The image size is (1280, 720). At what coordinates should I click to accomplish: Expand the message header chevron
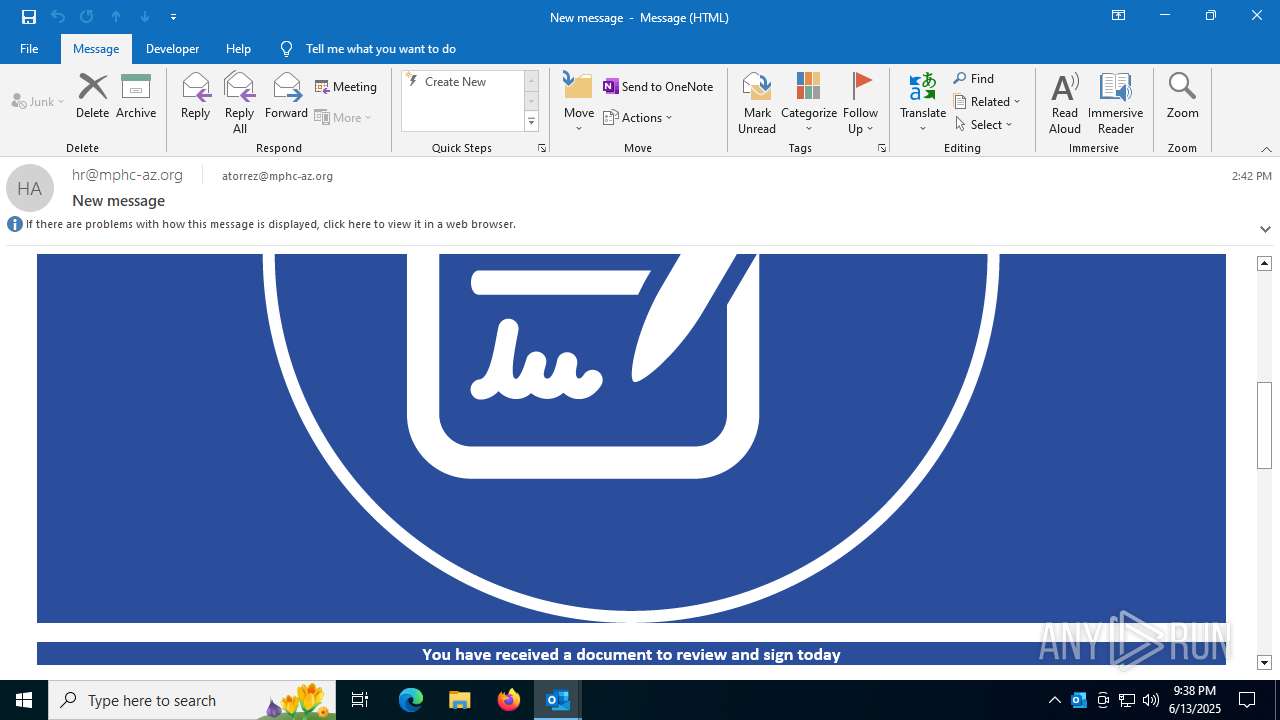click(x=1265, y=229)
